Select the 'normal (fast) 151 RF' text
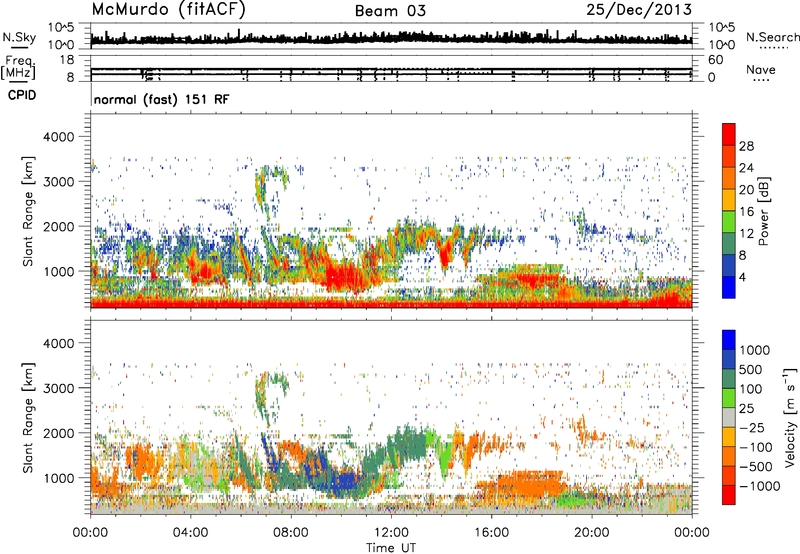Viewport: 800px width, 554px height. (162, 99)
